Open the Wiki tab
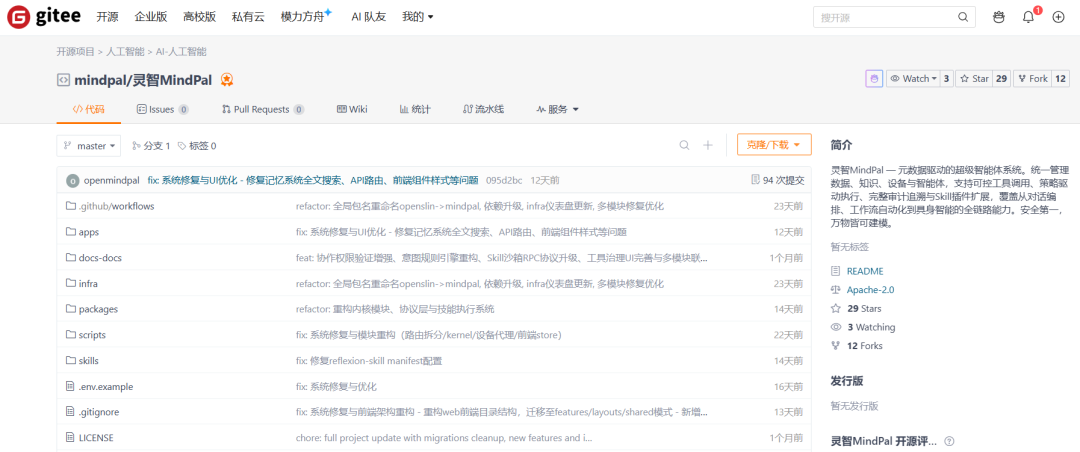The image size is (1080, 452). point(352,109)
